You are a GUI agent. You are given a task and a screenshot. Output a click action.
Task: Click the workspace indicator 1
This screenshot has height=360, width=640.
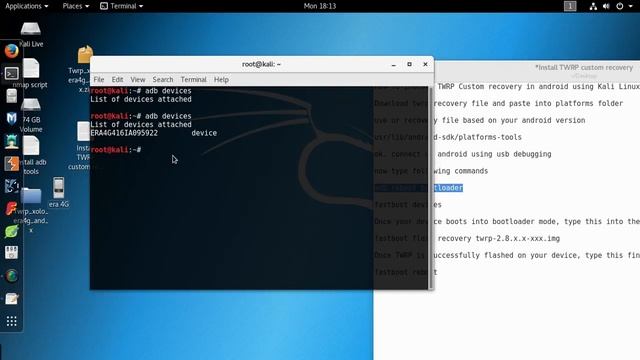(x=570, y=6)
